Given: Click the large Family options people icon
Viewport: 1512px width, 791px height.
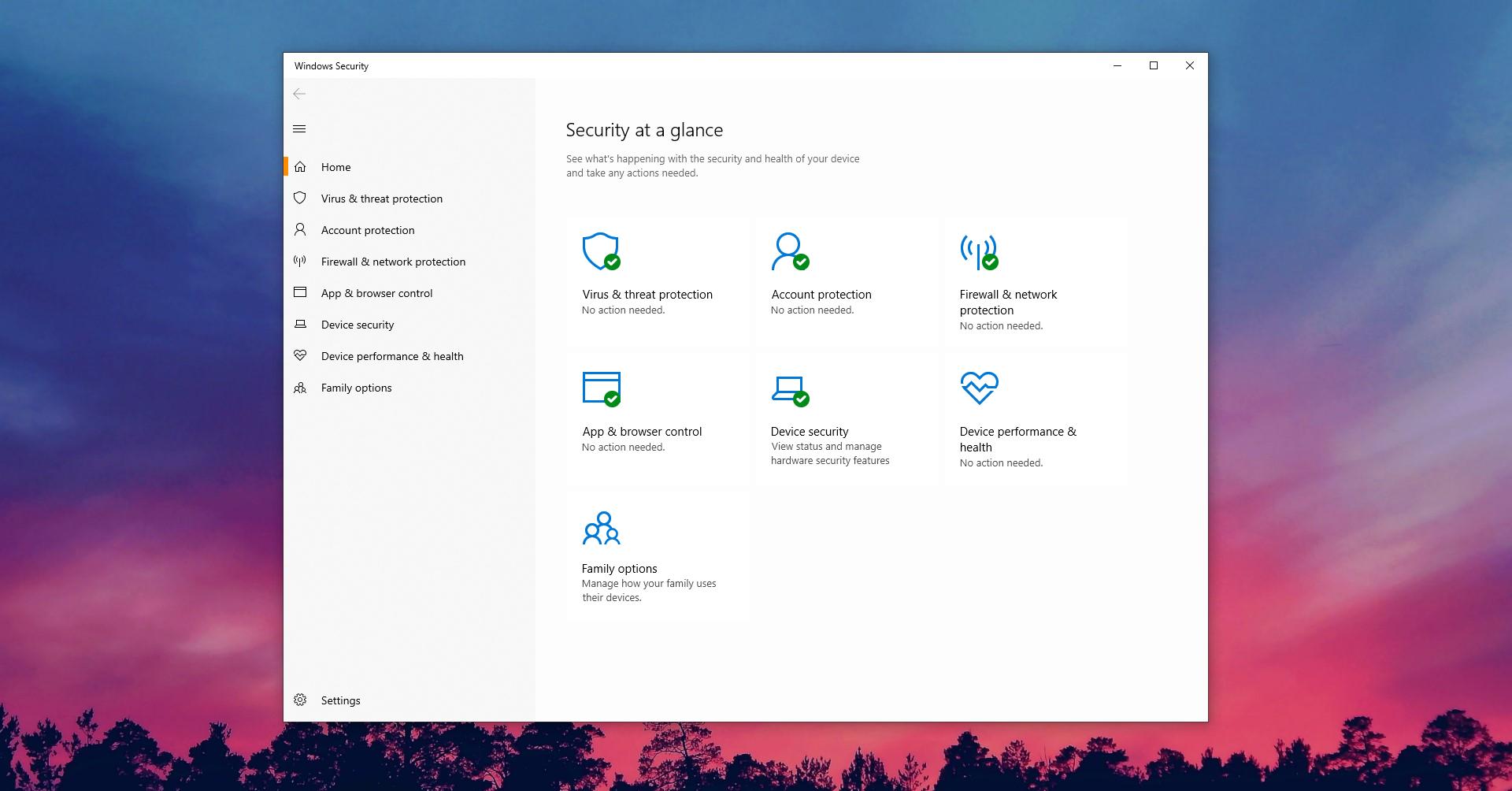Looking at the screenshot, I should (x=602, y=528).
